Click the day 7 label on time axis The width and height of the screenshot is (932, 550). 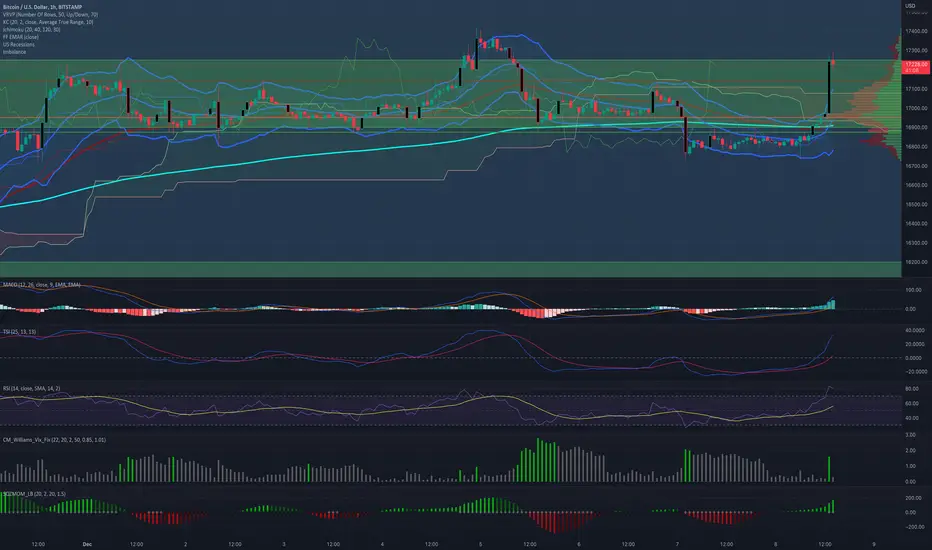(677, 544)
